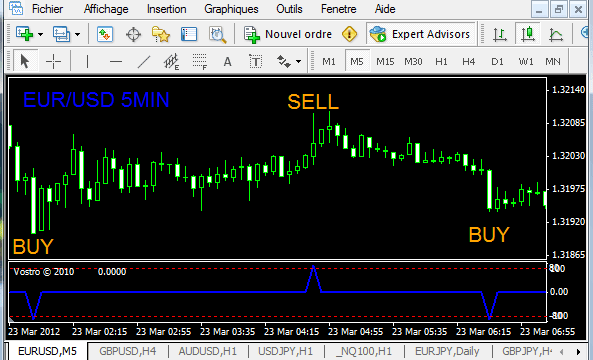Toggle the Market Watch window icon
The height and width of the screenshot is (360, 593).
105,34
